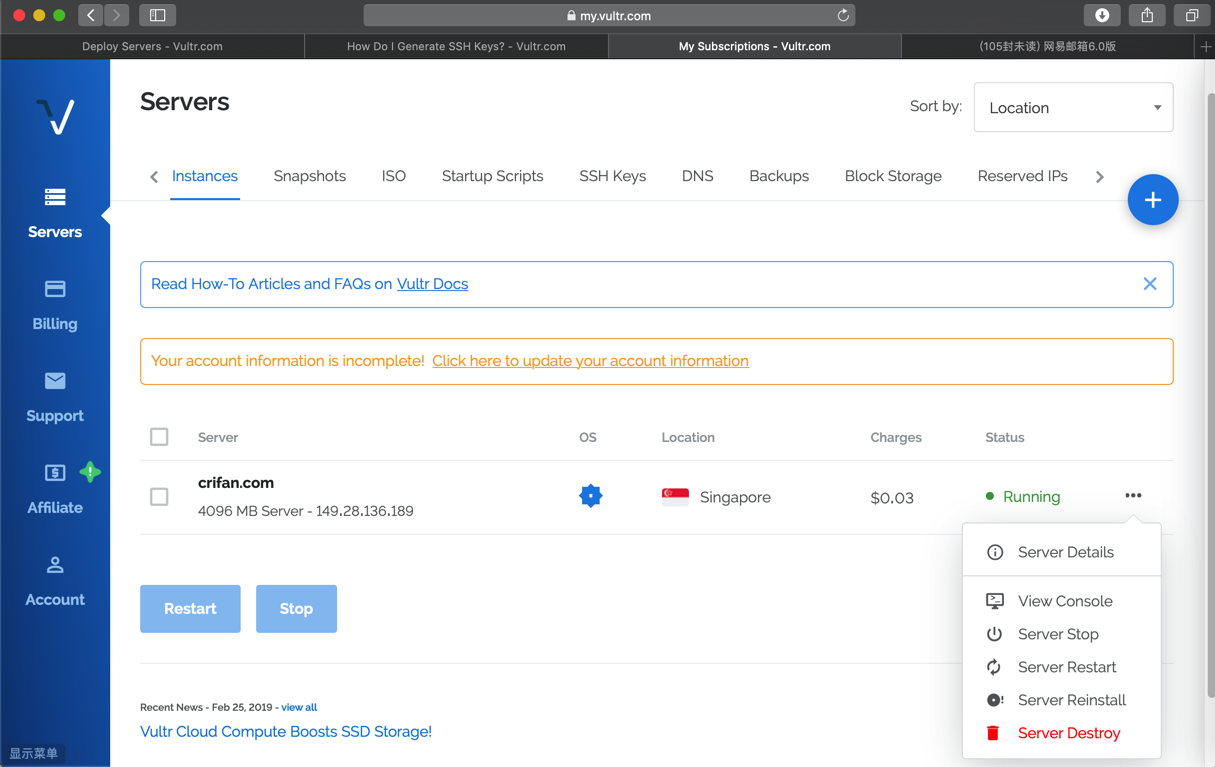Check the select-all servers checkbox
The width and height of the screenshot is (1215, 767).
click(159, 437)
